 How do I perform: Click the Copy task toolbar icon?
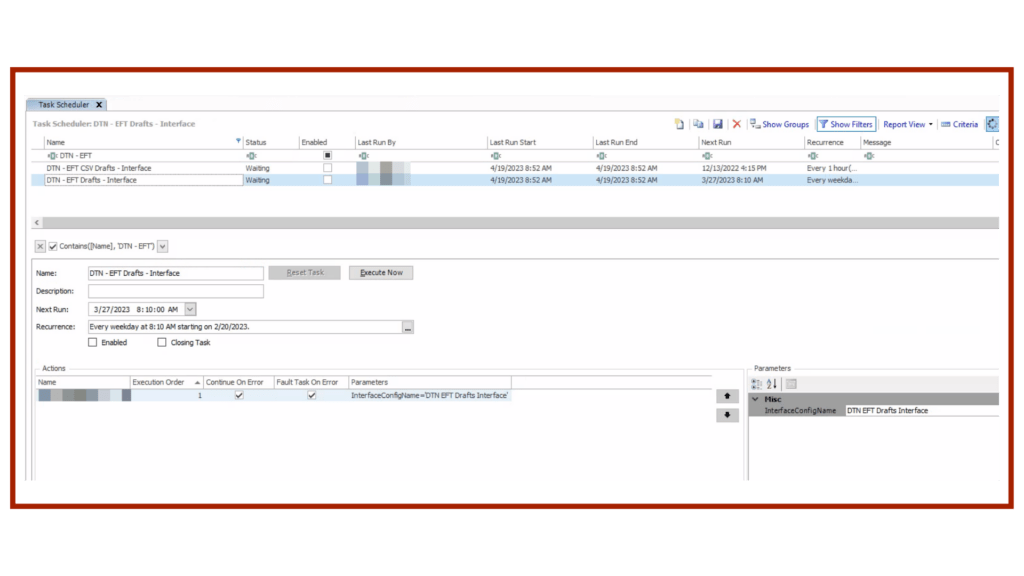[x=698, y=124]
